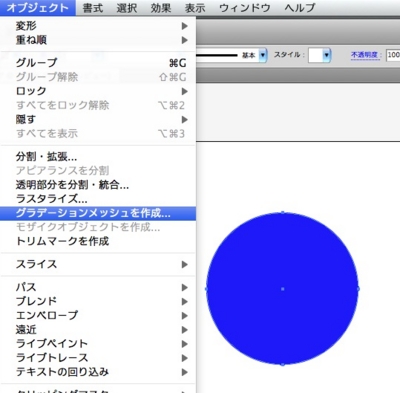Image resolution: width=400 pixels, height=393 pixels.
Task: Click the circle's top anchor point
Action: 283,212
